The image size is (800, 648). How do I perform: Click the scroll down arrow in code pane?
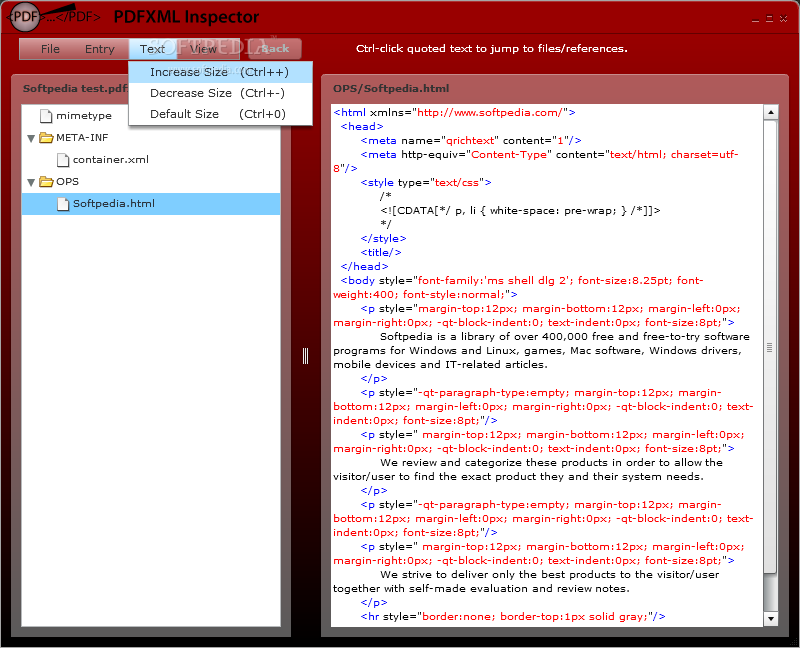pyautogui.click(x=770, y=618)
